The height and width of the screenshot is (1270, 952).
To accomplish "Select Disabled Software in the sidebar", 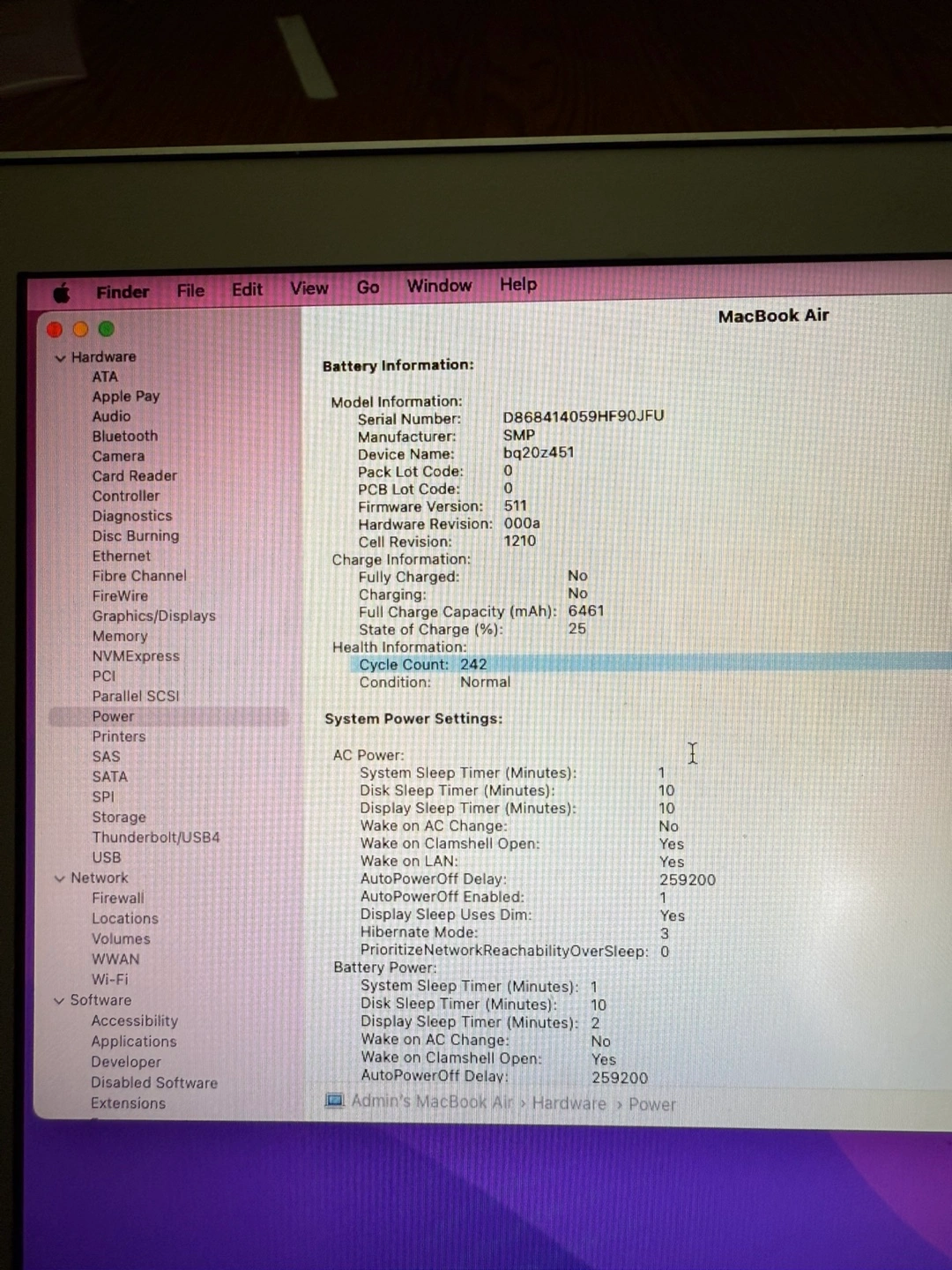I will [154, 1083].
